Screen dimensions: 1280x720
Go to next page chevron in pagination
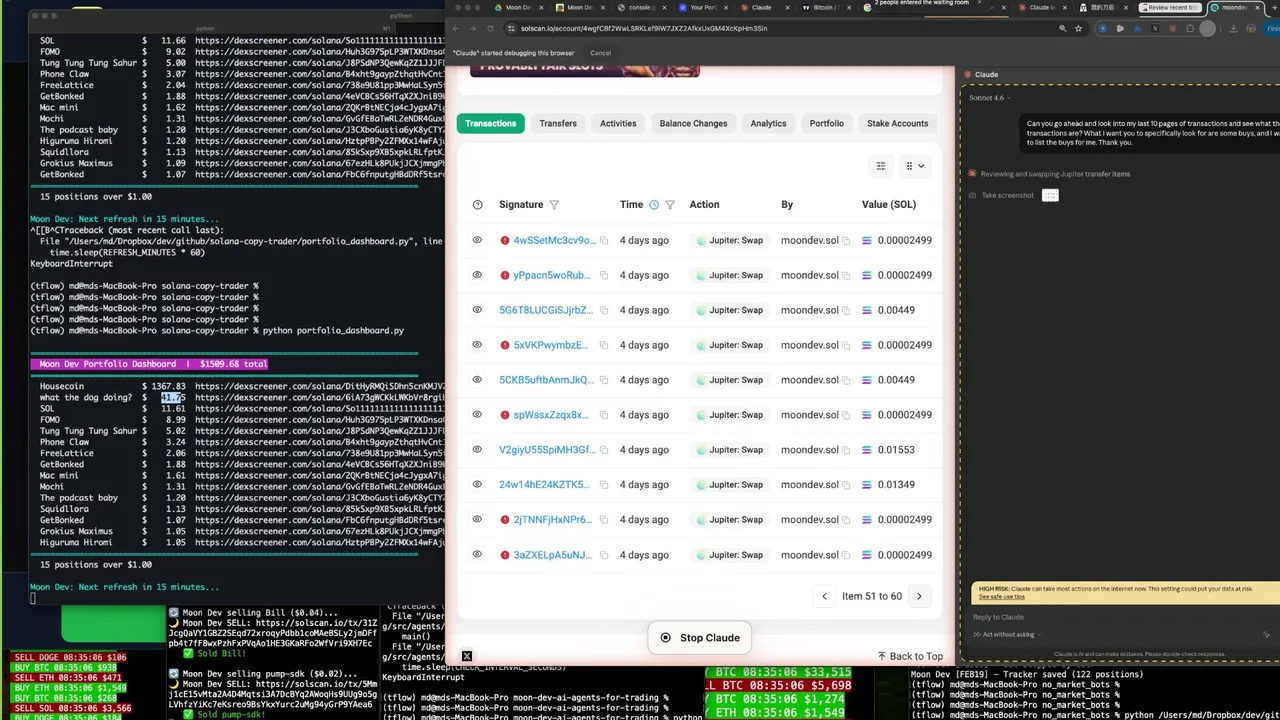point(919,596)
